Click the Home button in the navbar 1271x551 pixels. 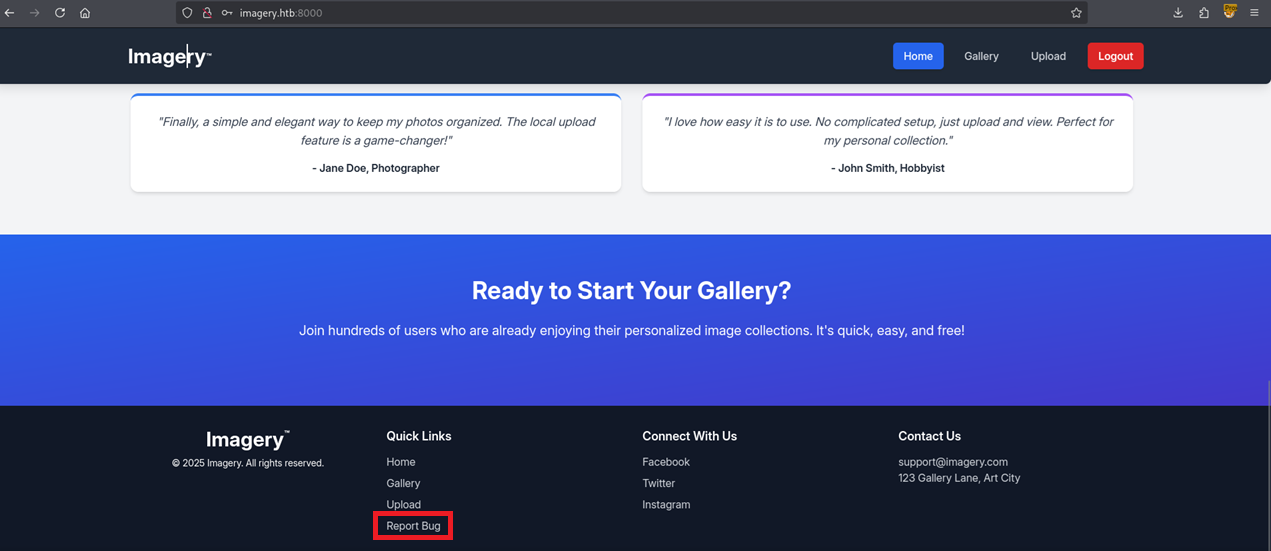coord(917,56)
